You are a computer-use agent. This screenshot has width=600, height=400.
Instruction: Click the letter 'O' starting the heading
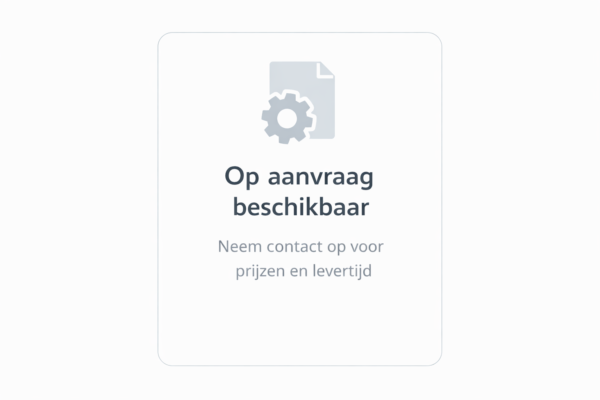click(234, 176)
